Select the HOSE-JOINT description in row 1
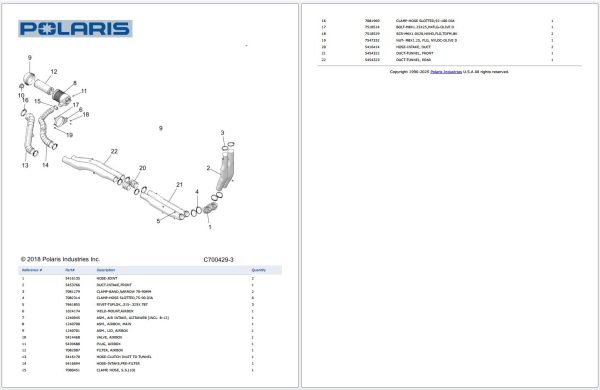600x390 pixels. click(107, 279)
